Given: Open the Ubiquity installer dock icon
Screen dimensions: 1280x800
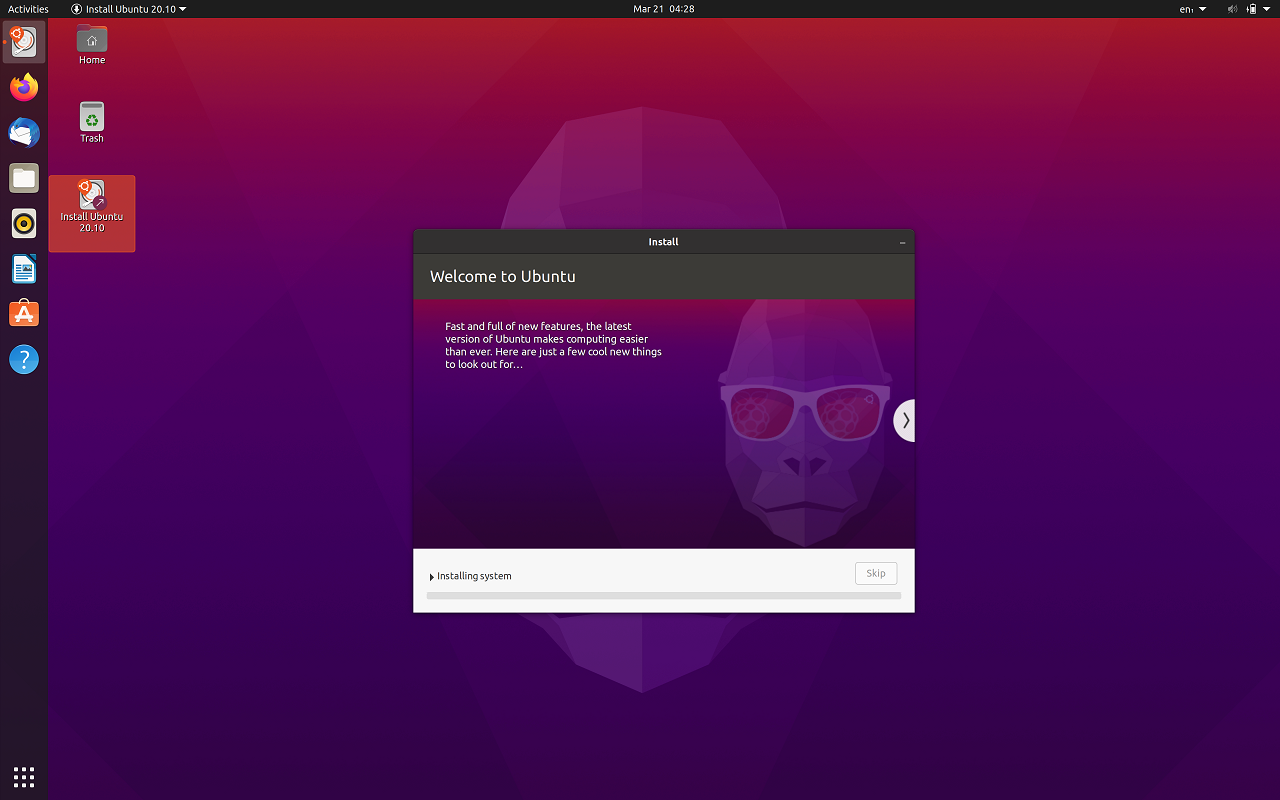Looking at the screenshot, I should pos(24,41).
